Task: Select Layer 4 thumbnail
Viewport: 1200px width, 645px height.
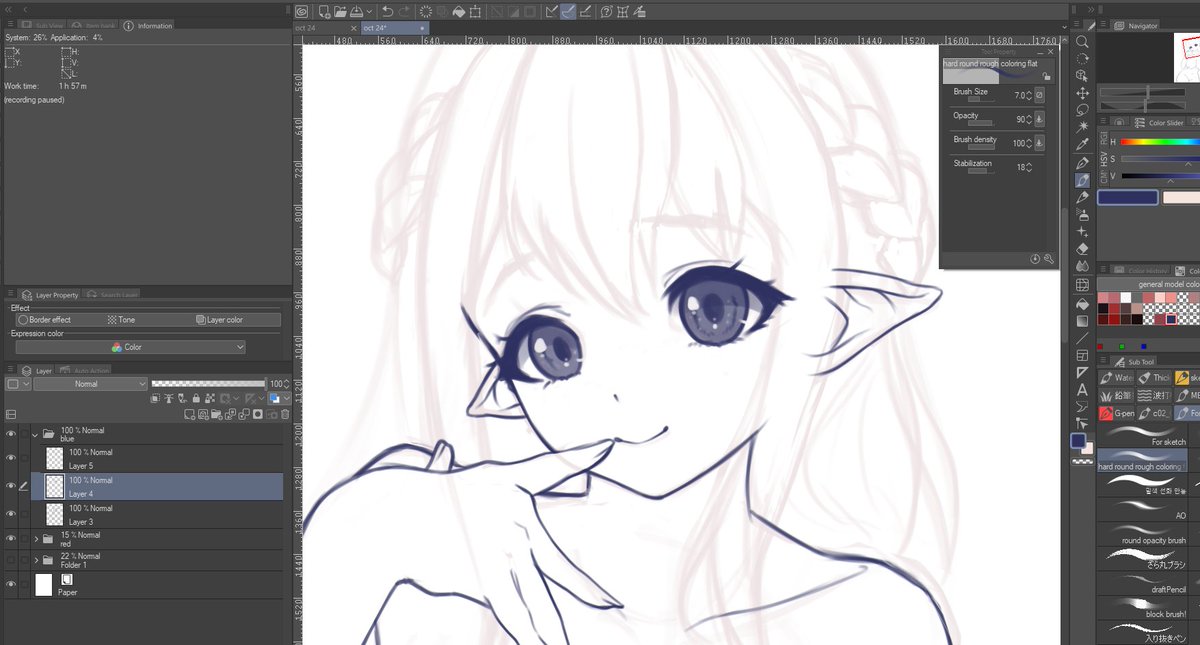Action: coord(54,486)
